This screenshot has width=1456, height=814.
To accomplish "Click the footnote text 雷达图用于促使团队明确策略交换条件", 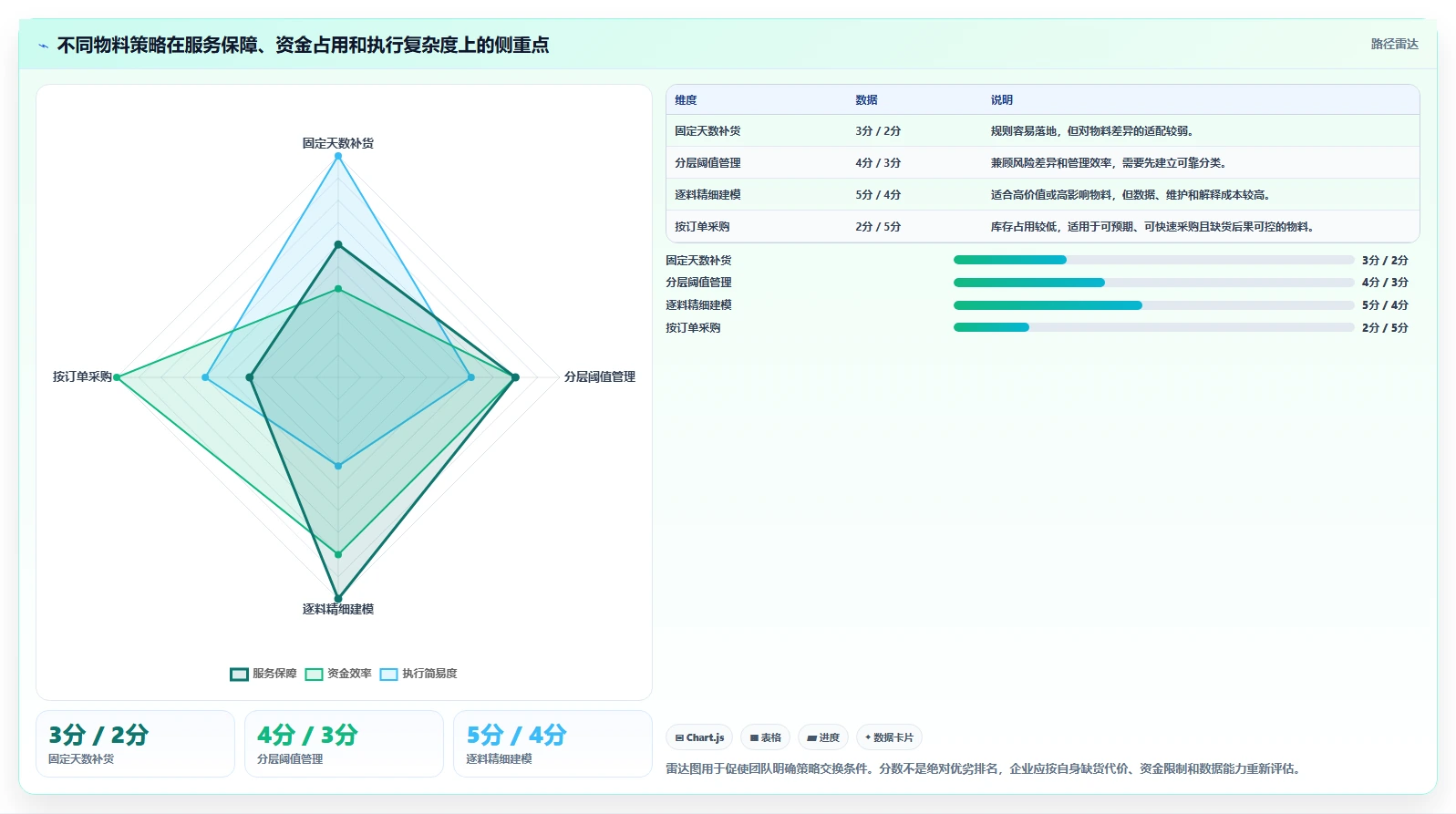I will [x=982, y=768].
